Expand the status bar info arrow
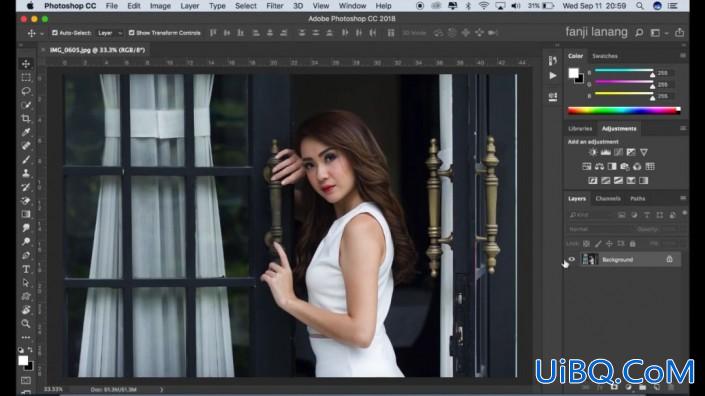This screenshot has width=705, height=396. (x=161, y=390)
